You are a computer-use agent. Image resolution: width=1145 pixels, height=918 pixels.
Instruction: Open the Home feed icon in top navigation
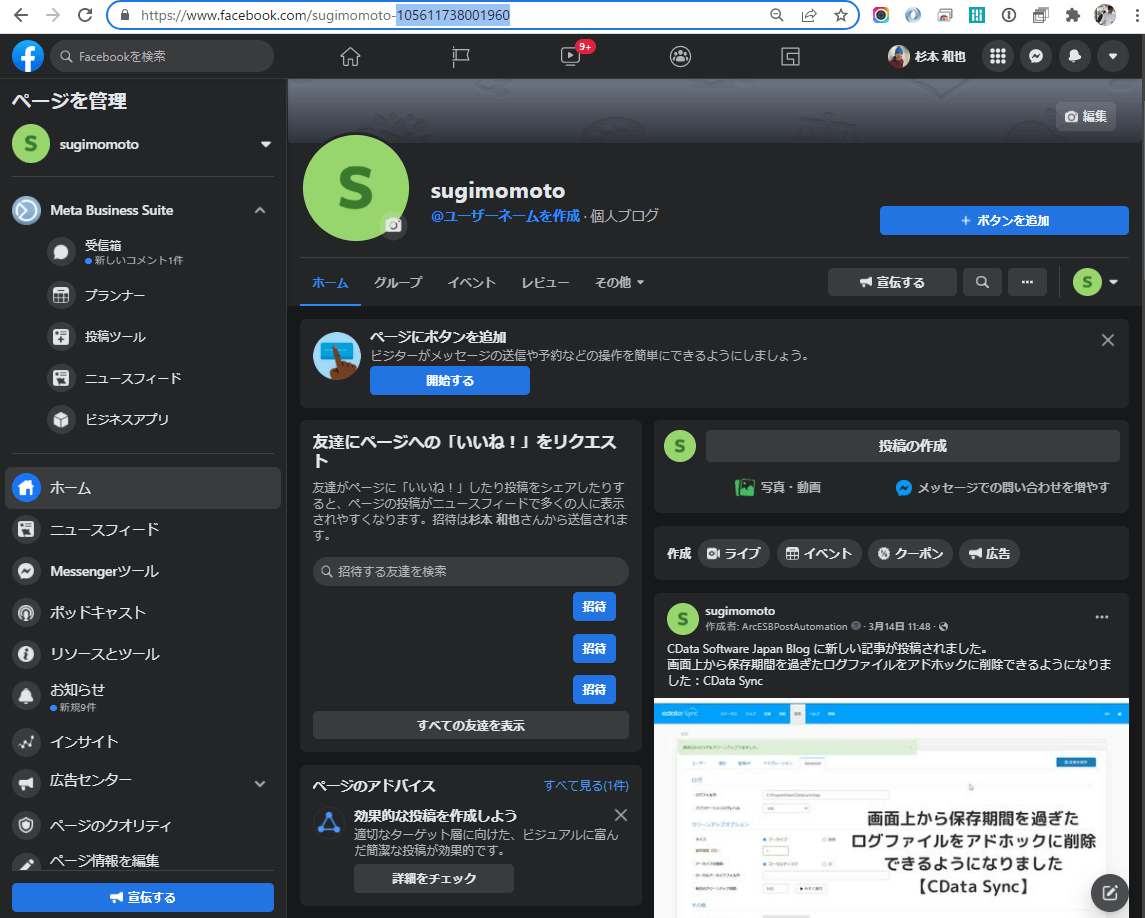[x=351, y=56]
